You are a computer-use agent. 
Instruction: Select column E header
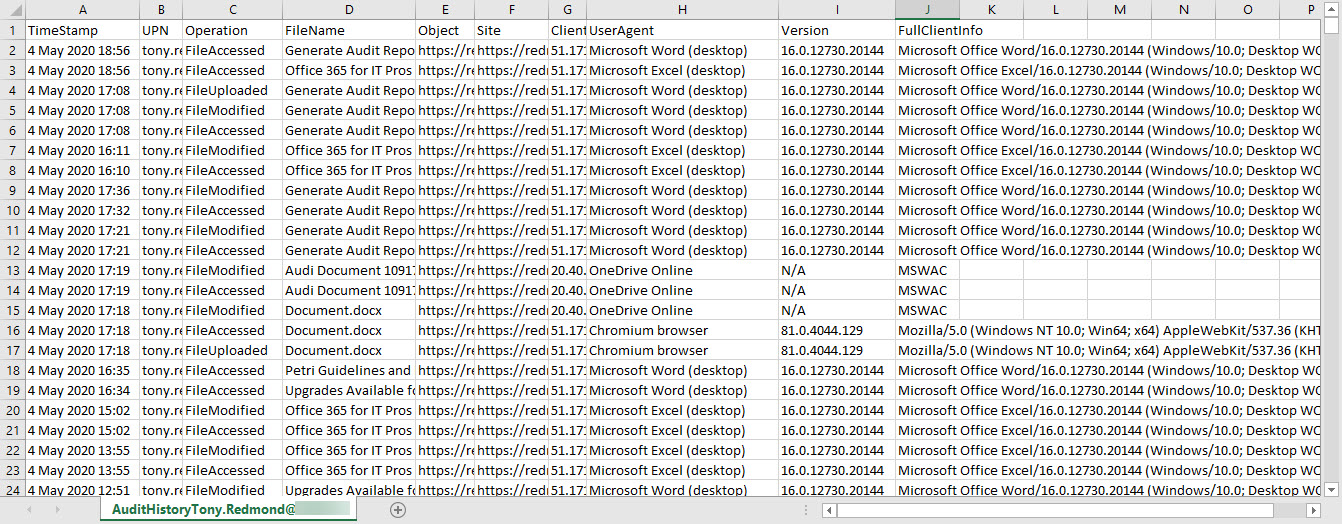point(445,9)
